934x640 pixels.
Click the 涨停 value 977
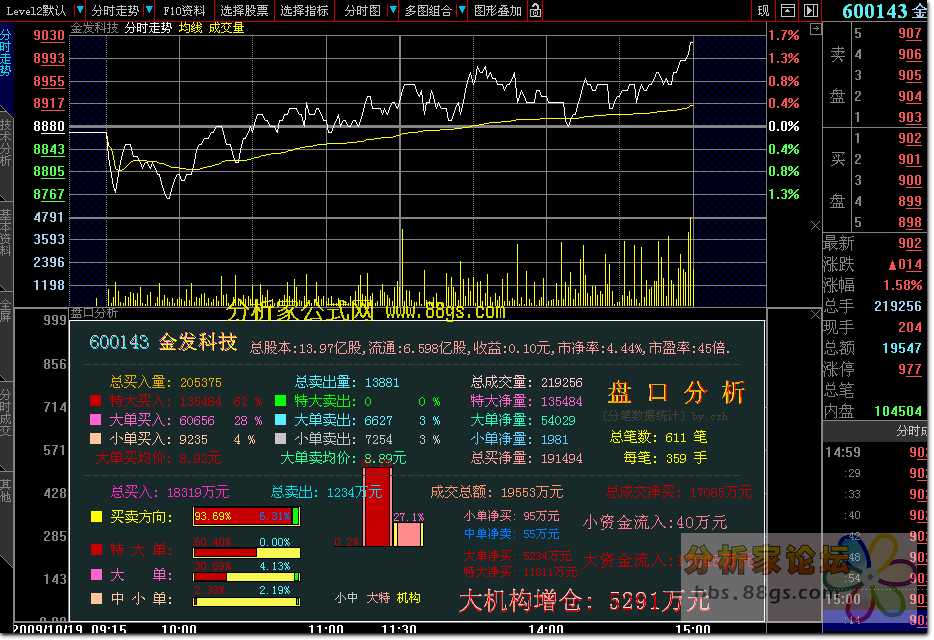(910, 369)
